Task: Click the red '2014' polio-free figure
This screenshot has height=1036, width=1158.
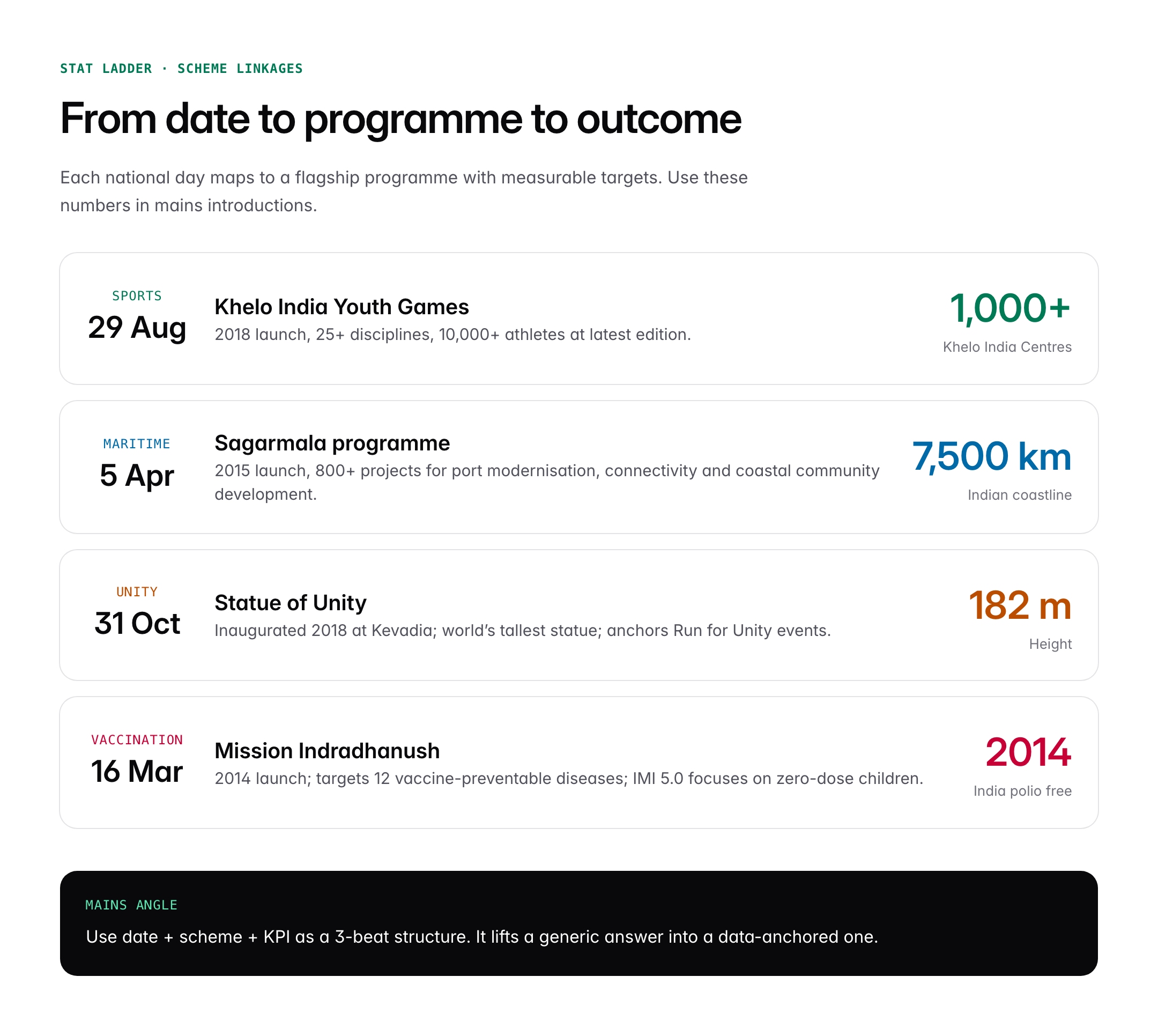Action: [1028, 752]
